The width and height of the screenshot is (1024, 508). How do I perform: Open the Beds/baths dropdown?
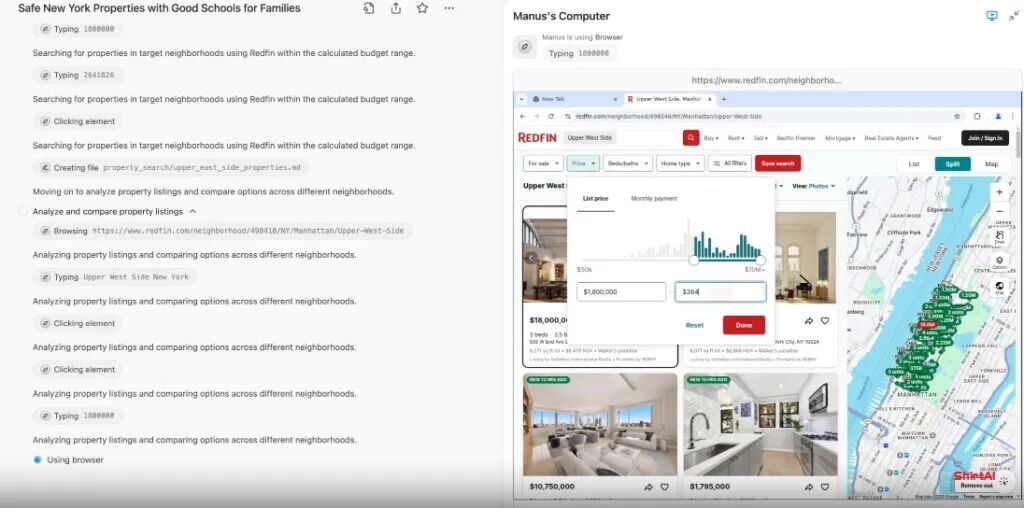pos(628,163)
